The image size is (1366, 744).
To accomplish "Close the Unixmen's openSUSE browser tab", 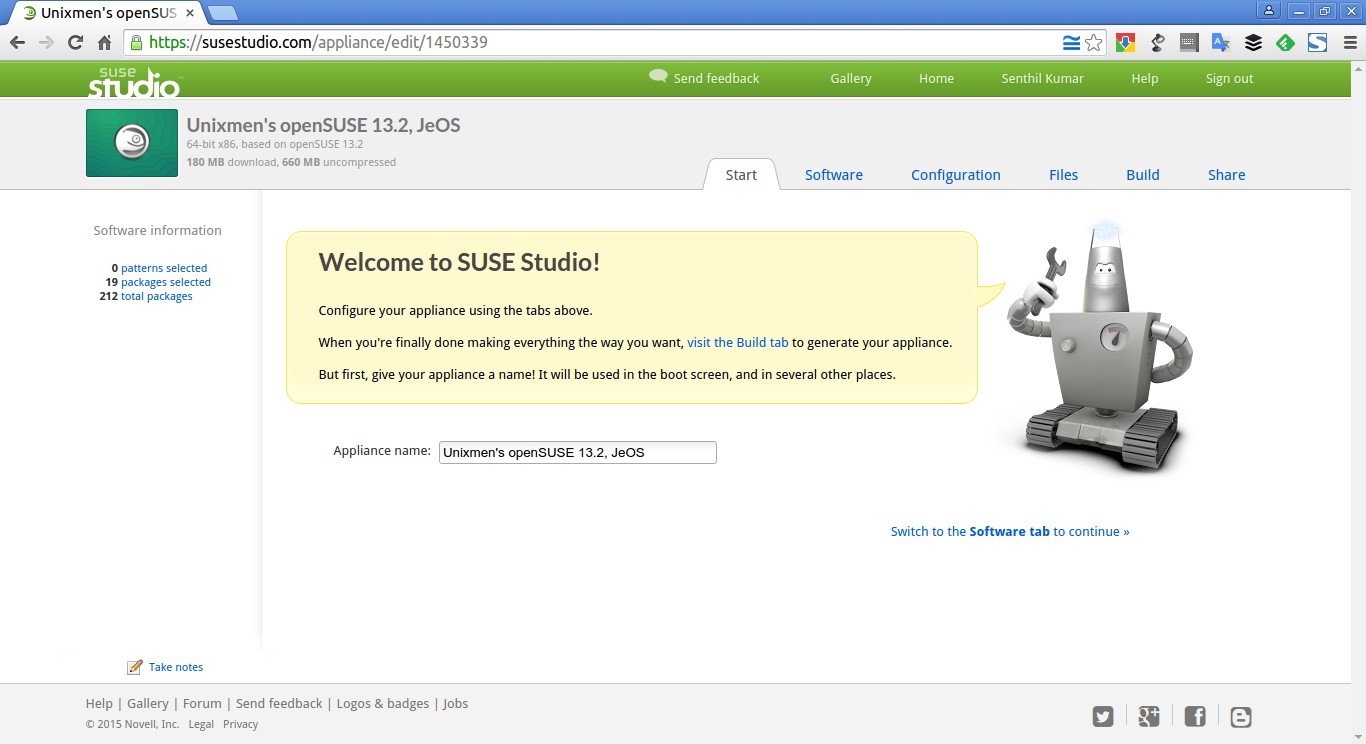I will [x=190, y=13].
